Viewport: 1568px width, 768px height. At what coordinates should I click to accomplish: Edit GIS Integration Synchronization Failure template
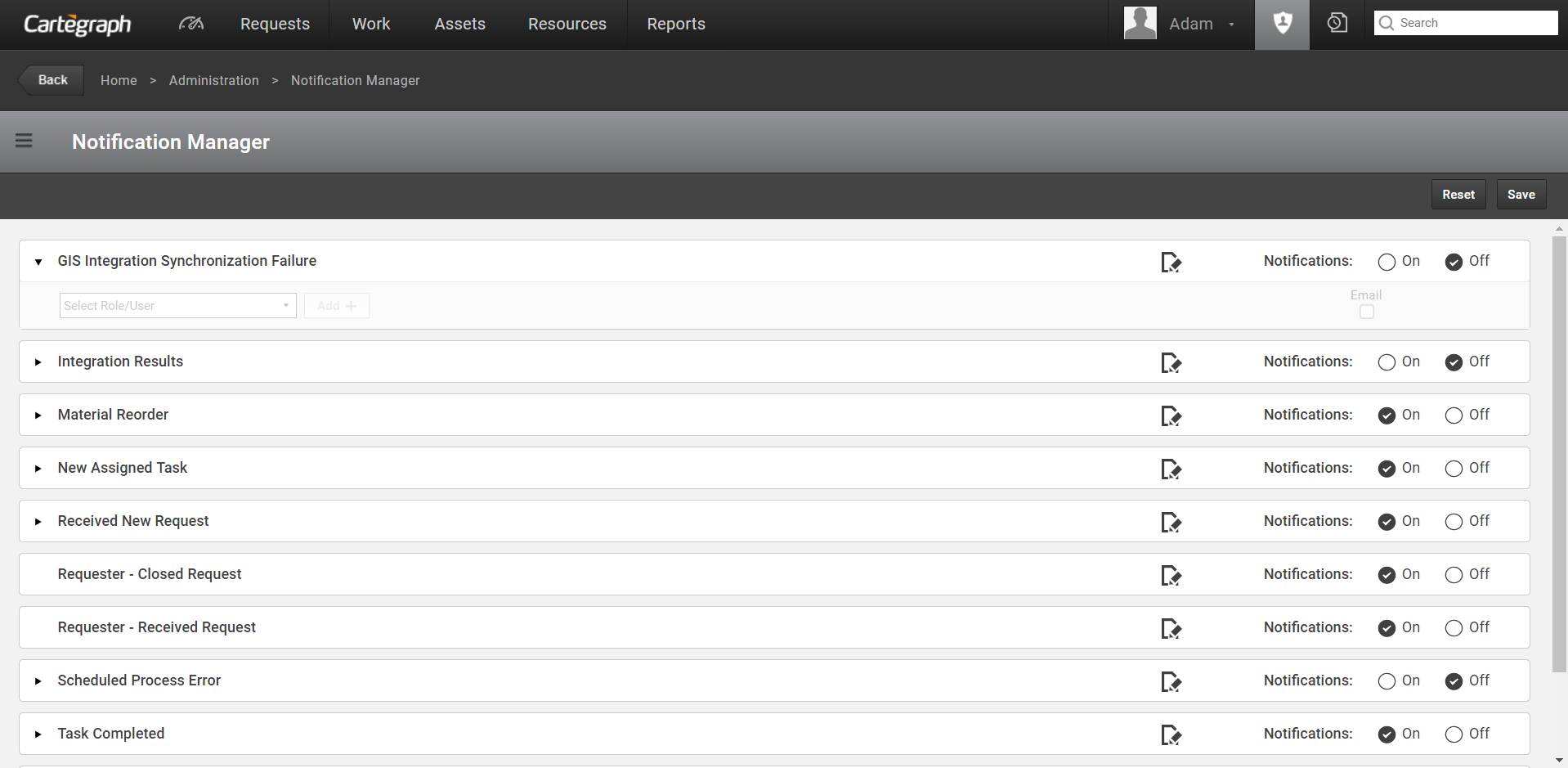[1171, 262]
